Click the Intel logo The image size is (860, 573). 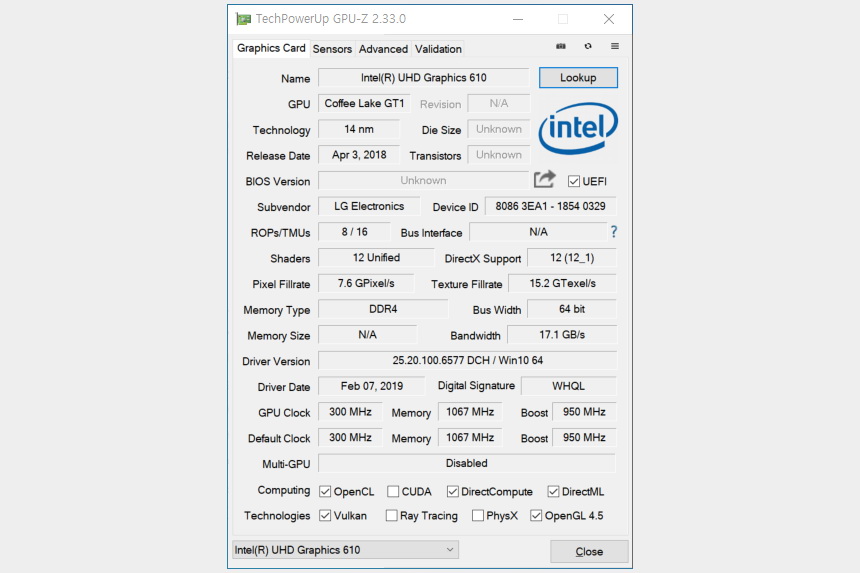pyautogui.click(x=578, y=128)
